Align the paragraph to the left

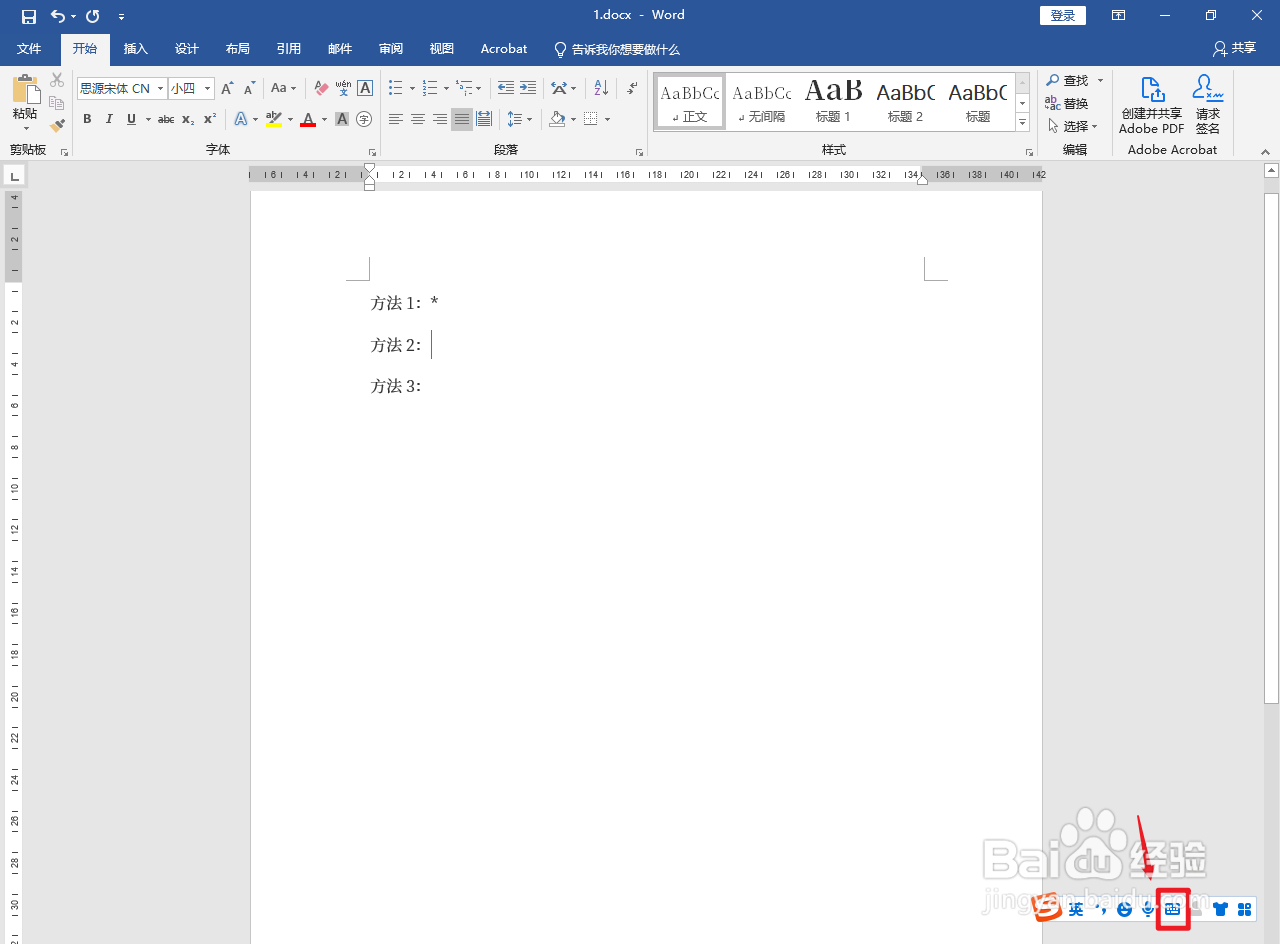click(x=396, y=119)
